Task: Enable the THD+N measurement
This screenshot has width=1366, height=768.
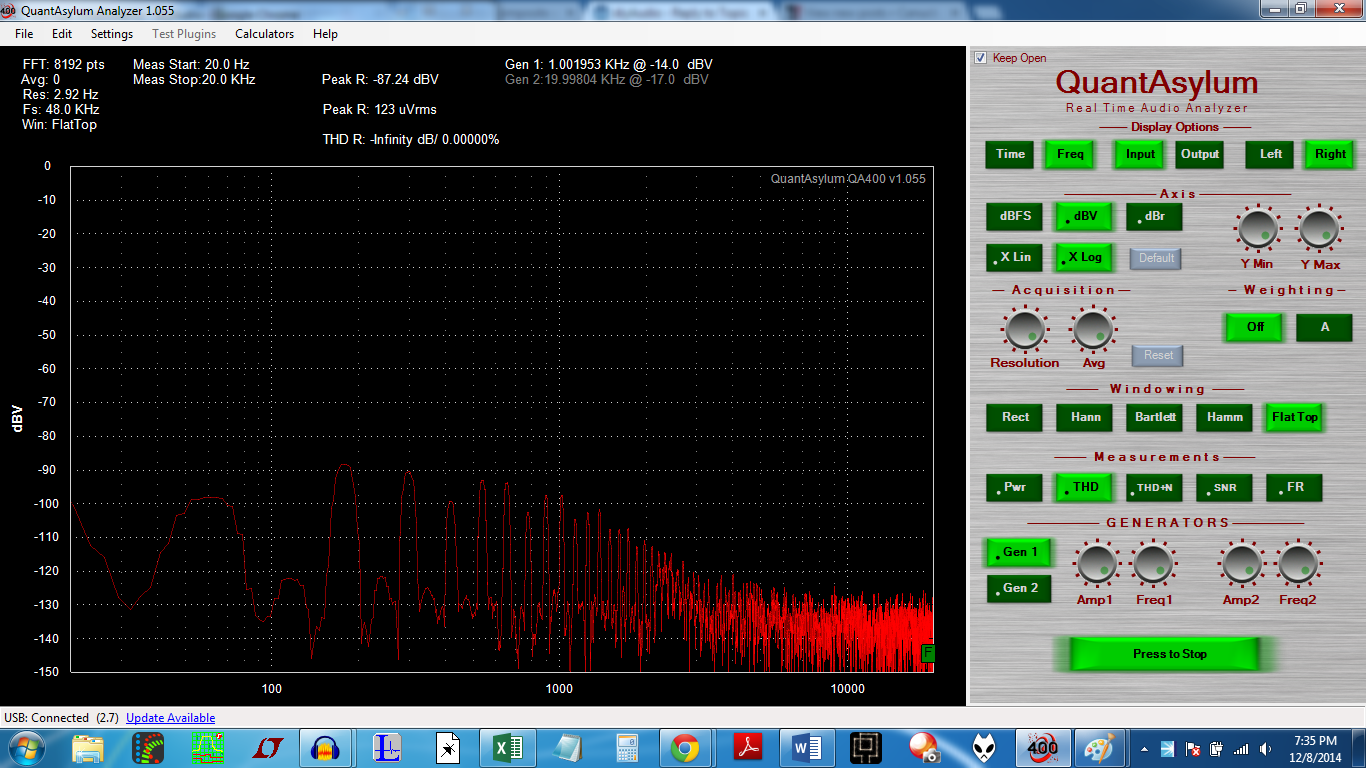Action: pos(1155,487)
